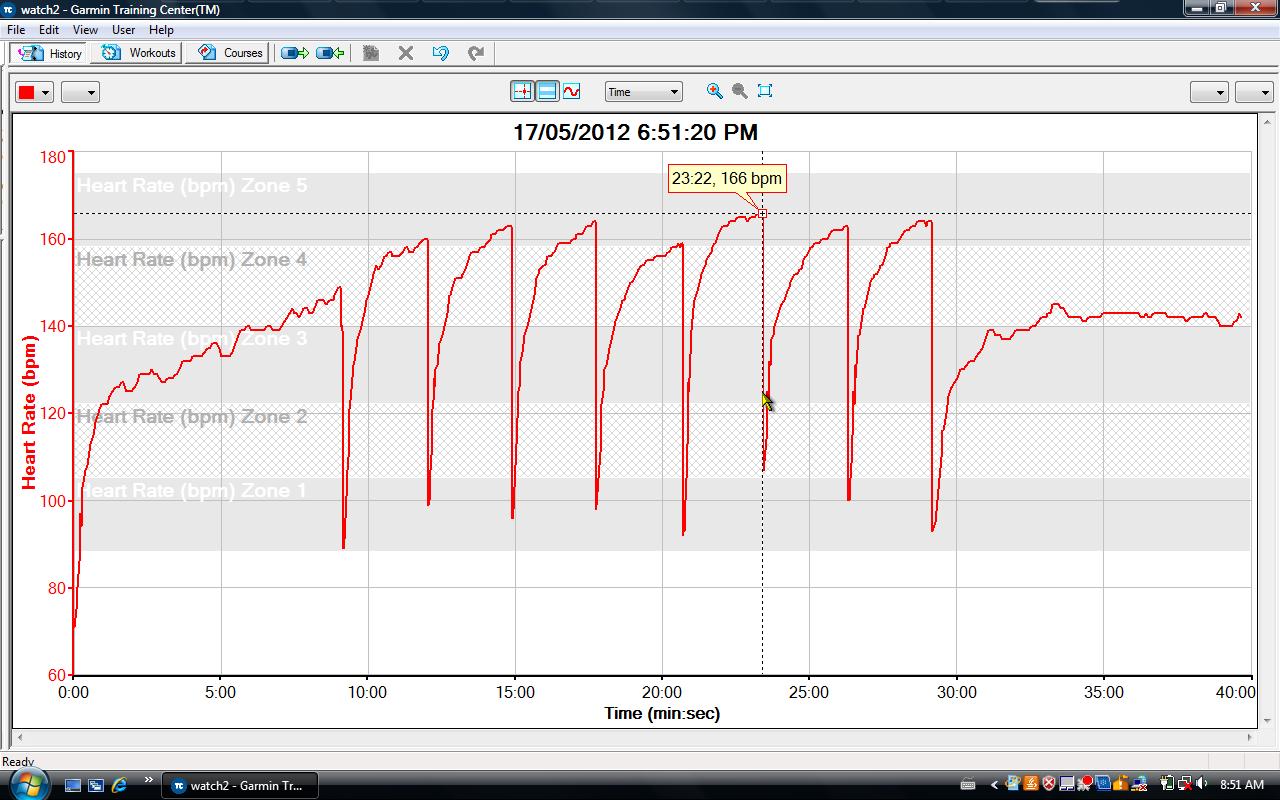Toggle the crosshair cursor display button
This screenshot has height=800, width=1280.
pyautogui.click(x=522, y=92)
